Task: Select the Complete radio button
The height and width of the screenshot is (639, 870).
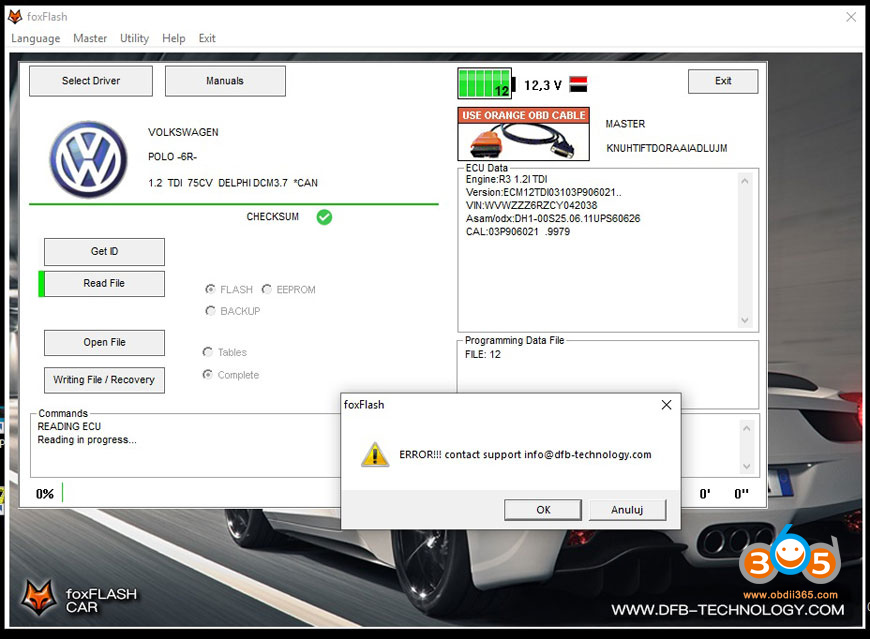Action: tap(208, 375)
